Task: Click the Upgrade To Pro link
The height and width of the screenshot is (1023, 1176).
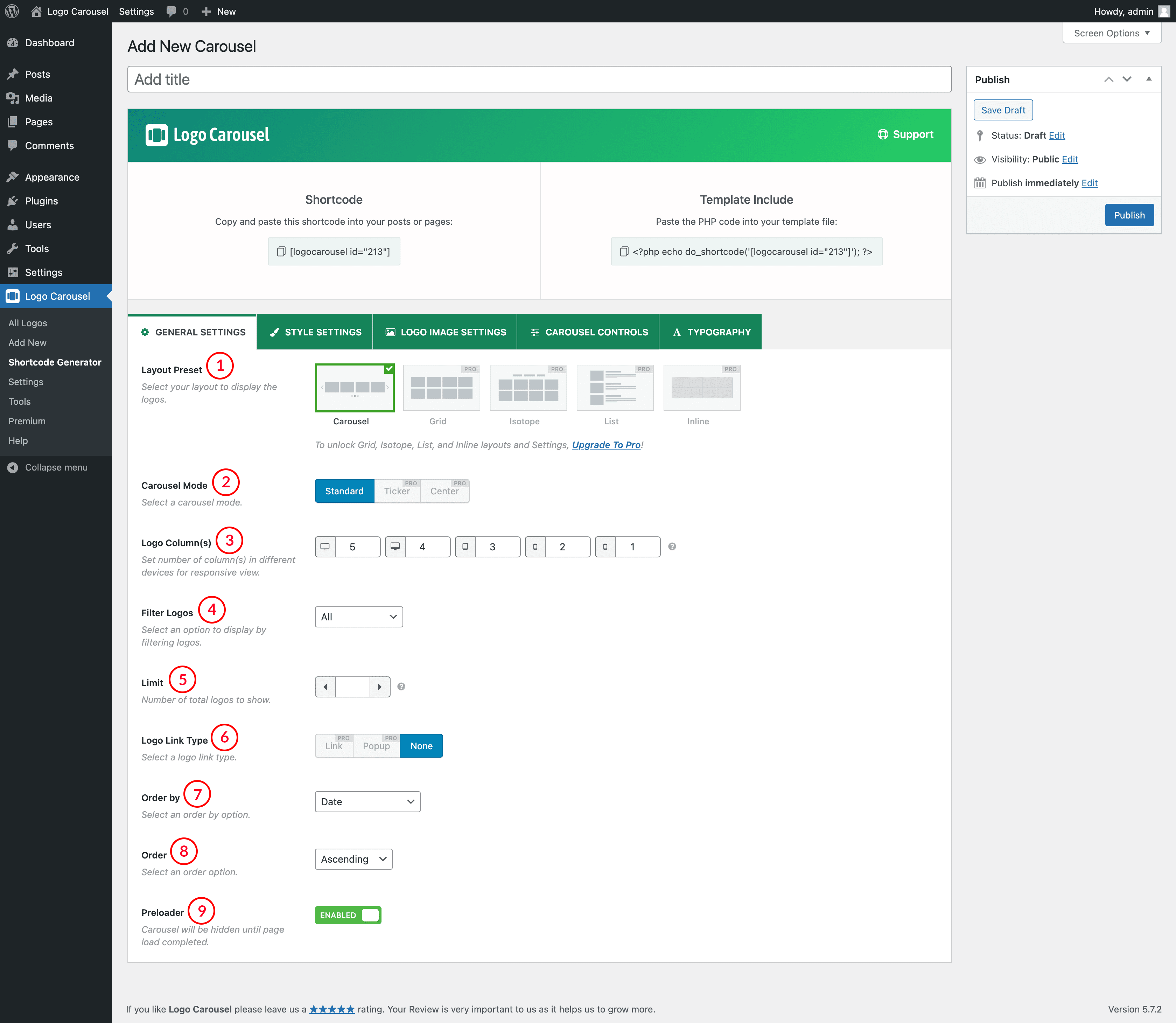Action: tap(606, 445)
